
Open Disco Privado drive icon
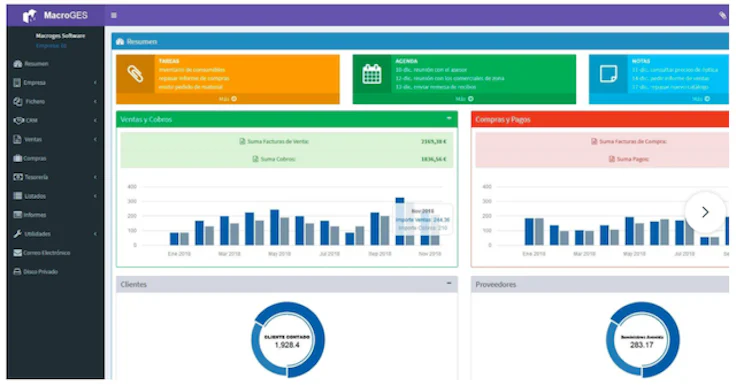click(18, 271)
